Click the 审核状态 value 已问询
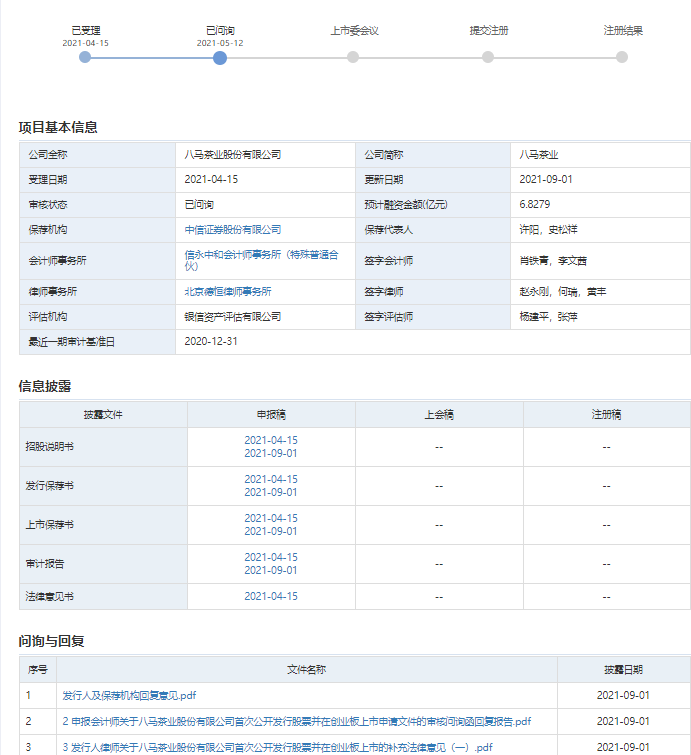The height and width of the screenshot is (755, 691). point(199,204)
